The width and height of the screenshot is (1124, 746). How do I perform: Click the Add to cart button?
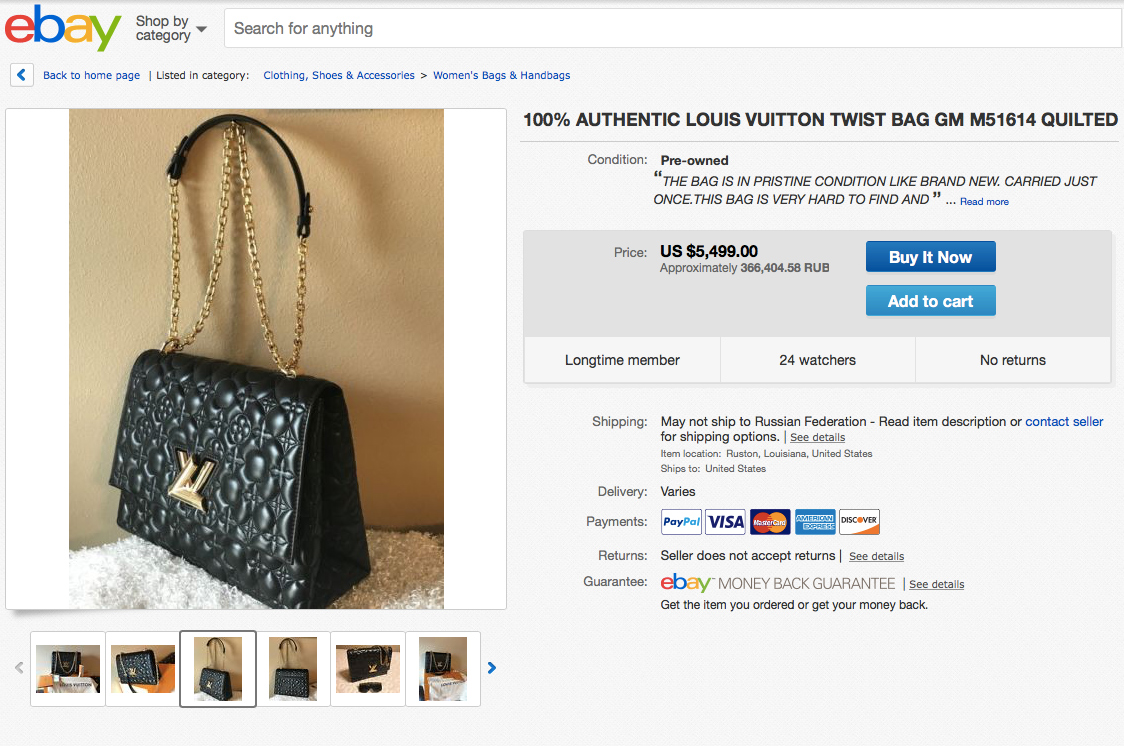(x=930, y=301)
